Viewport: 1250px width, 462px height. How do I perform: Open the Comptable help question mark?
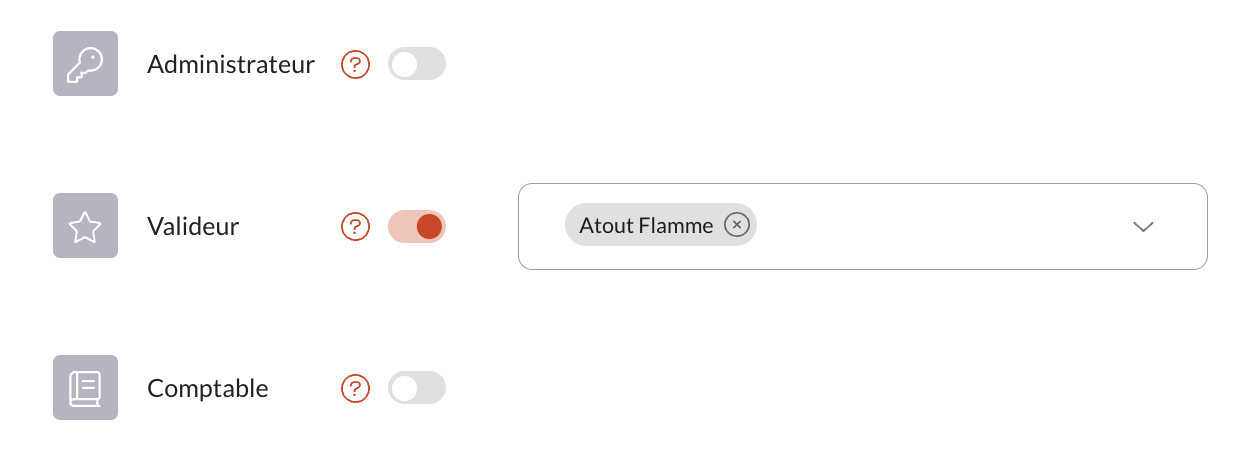(355, 388)
